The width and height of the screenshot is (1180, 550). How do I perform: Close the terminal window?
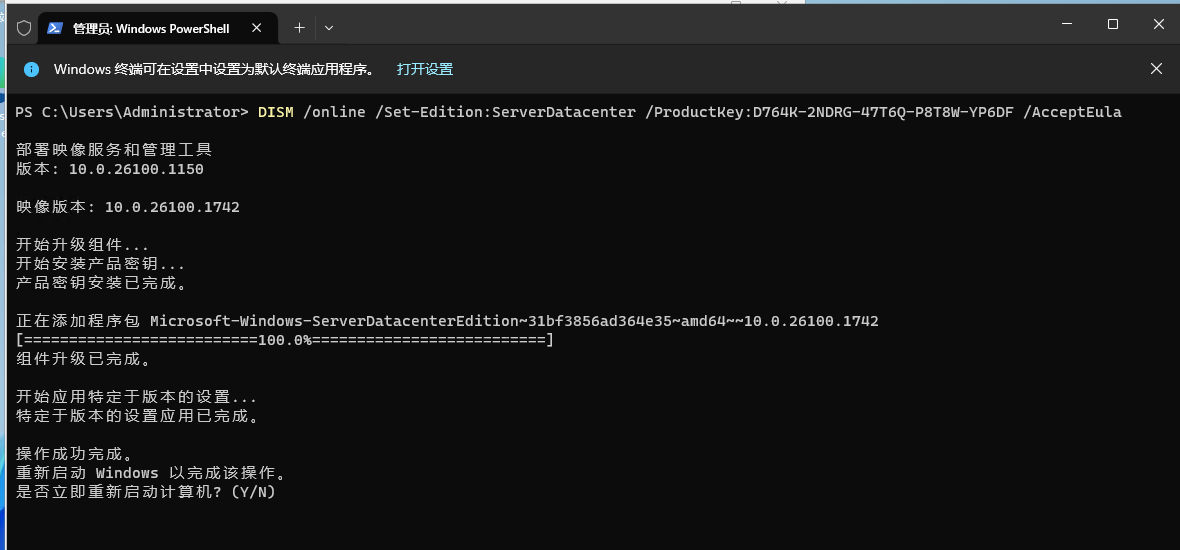(1158, 24)
